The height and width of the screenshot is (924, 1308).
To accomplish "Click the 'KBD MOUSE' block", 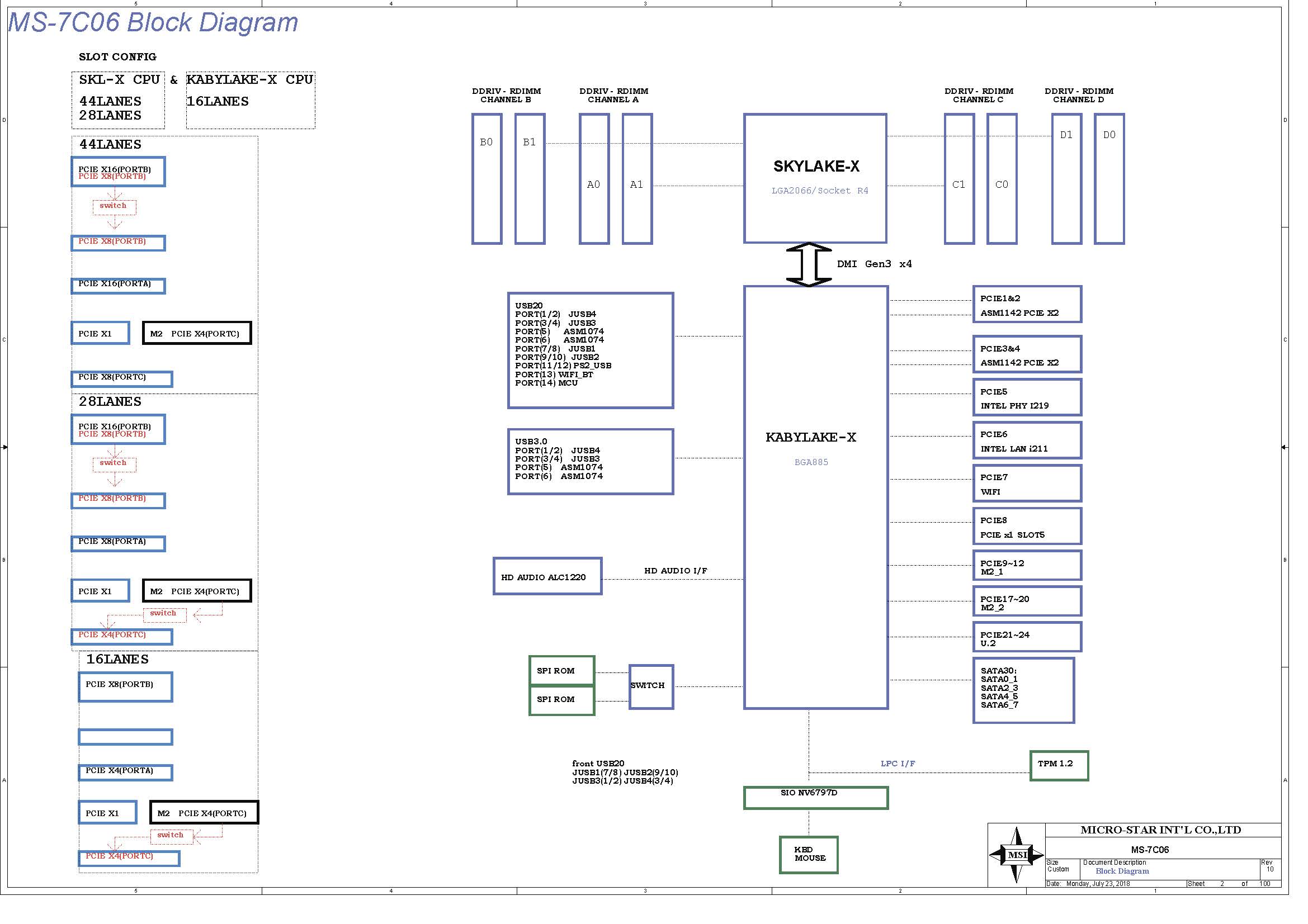I will [809, 855].
